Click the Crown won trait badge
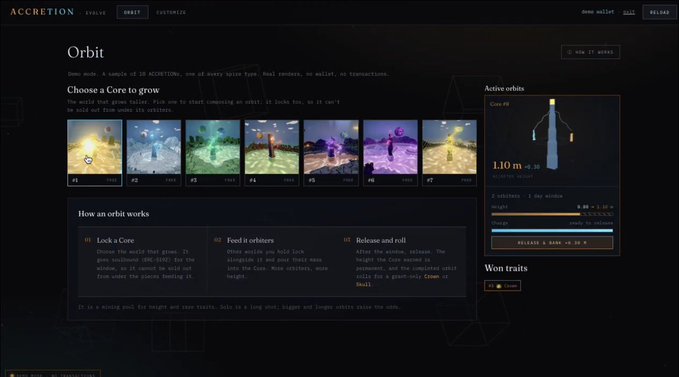 click(x=502, y=286)
